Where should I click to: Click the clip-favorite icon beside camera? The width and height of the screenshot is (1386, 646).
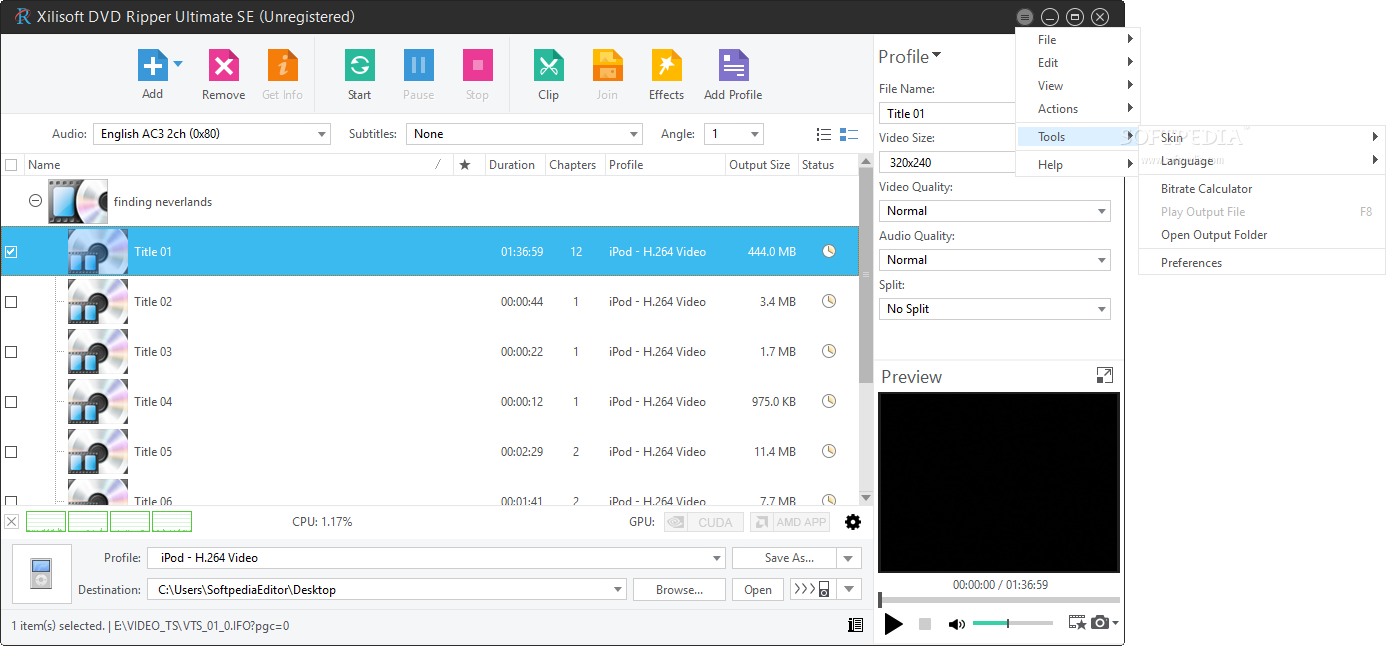1077,623
